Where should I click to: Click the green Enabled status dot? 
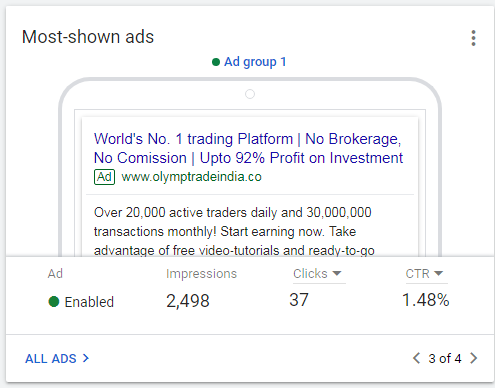click(54, 301)
